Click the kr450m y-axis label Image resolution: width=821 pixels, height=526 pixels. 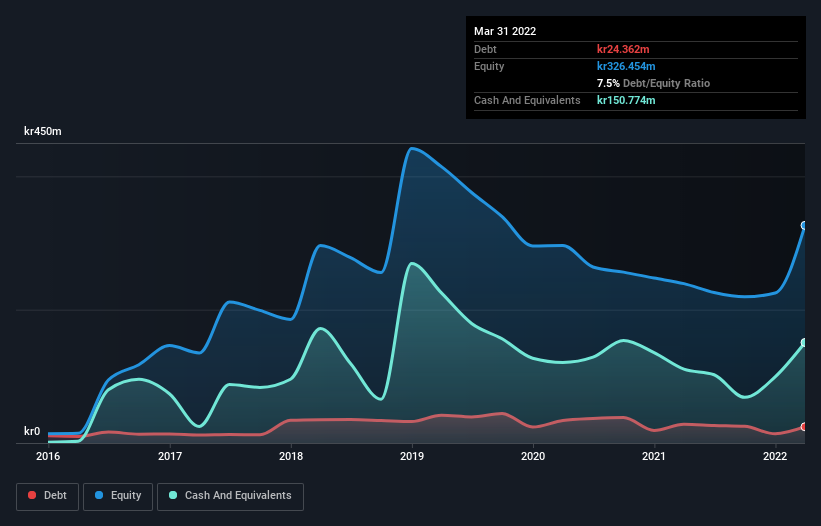click(42, 131)
